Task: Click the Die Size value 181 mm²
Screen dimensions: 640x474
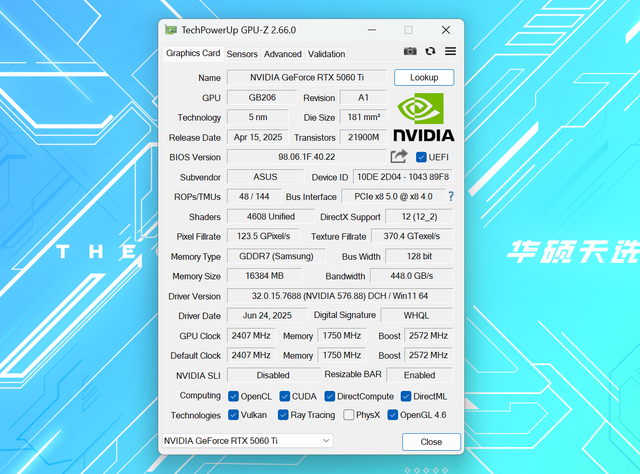Action: click(363, 117)
